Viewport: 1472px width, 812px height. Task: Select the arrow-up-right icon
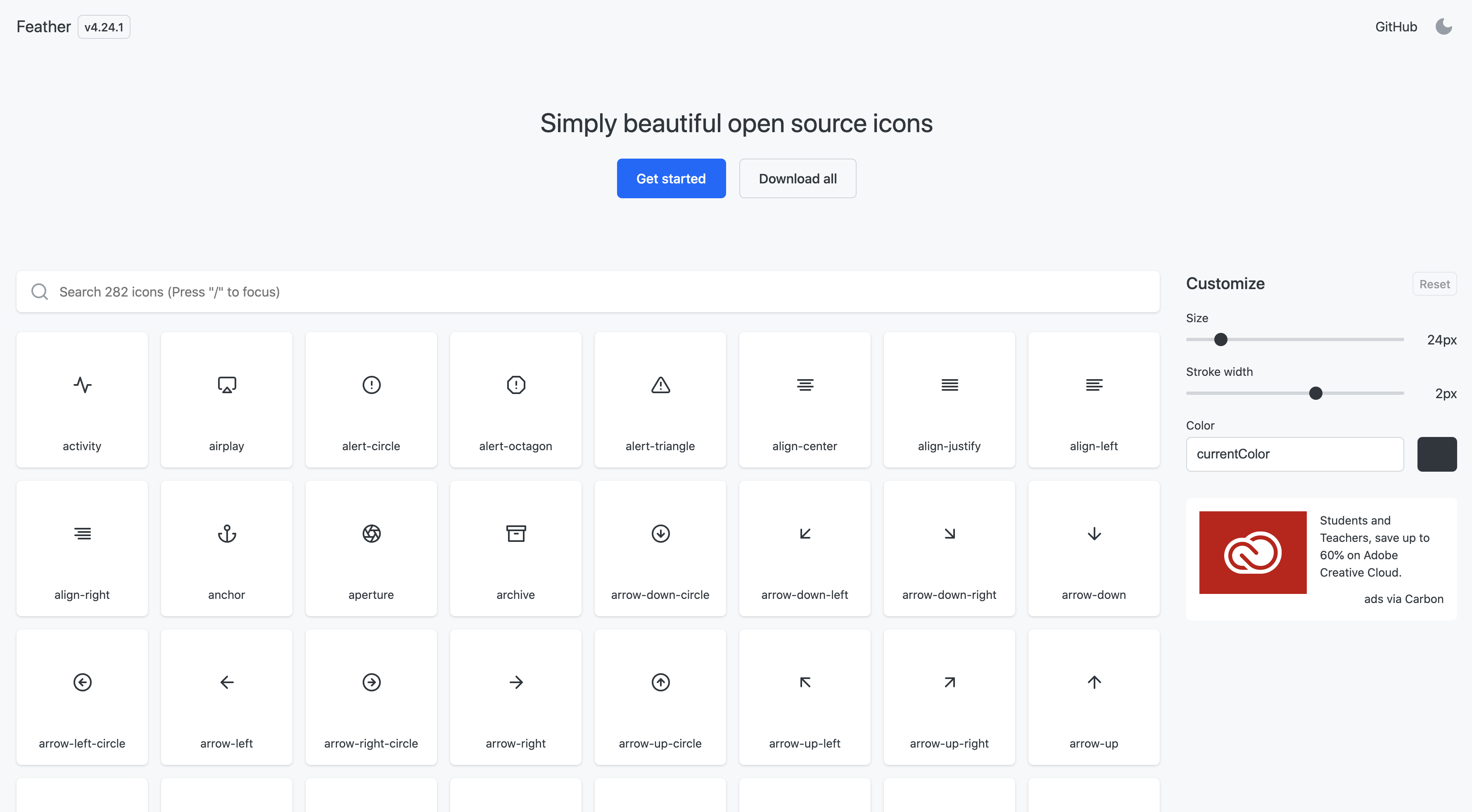pyautogui.click(x=949, y=697)
